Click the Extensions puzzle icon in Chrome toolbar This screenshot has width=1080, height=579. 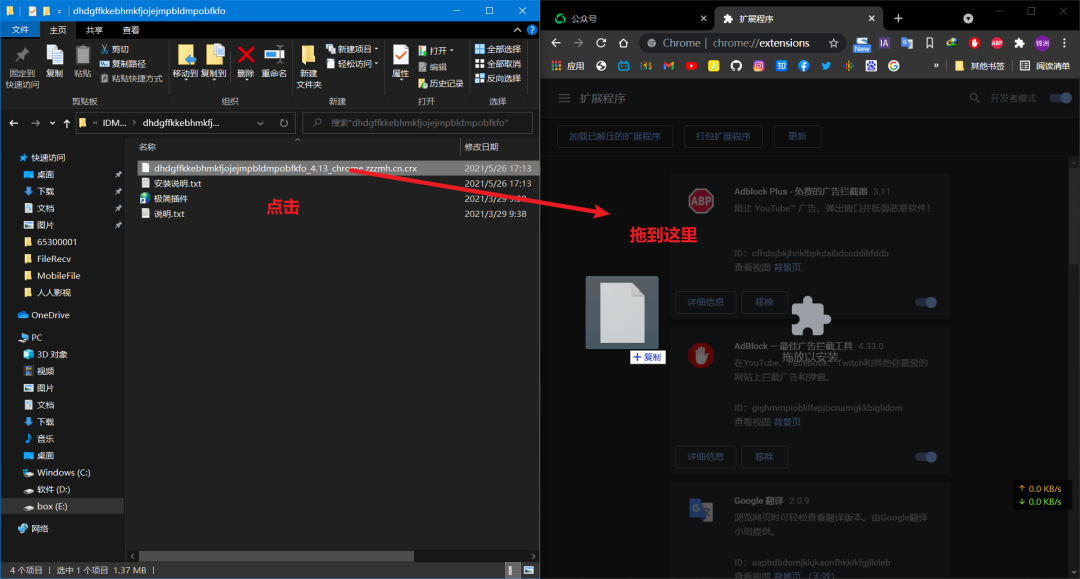1019,43
